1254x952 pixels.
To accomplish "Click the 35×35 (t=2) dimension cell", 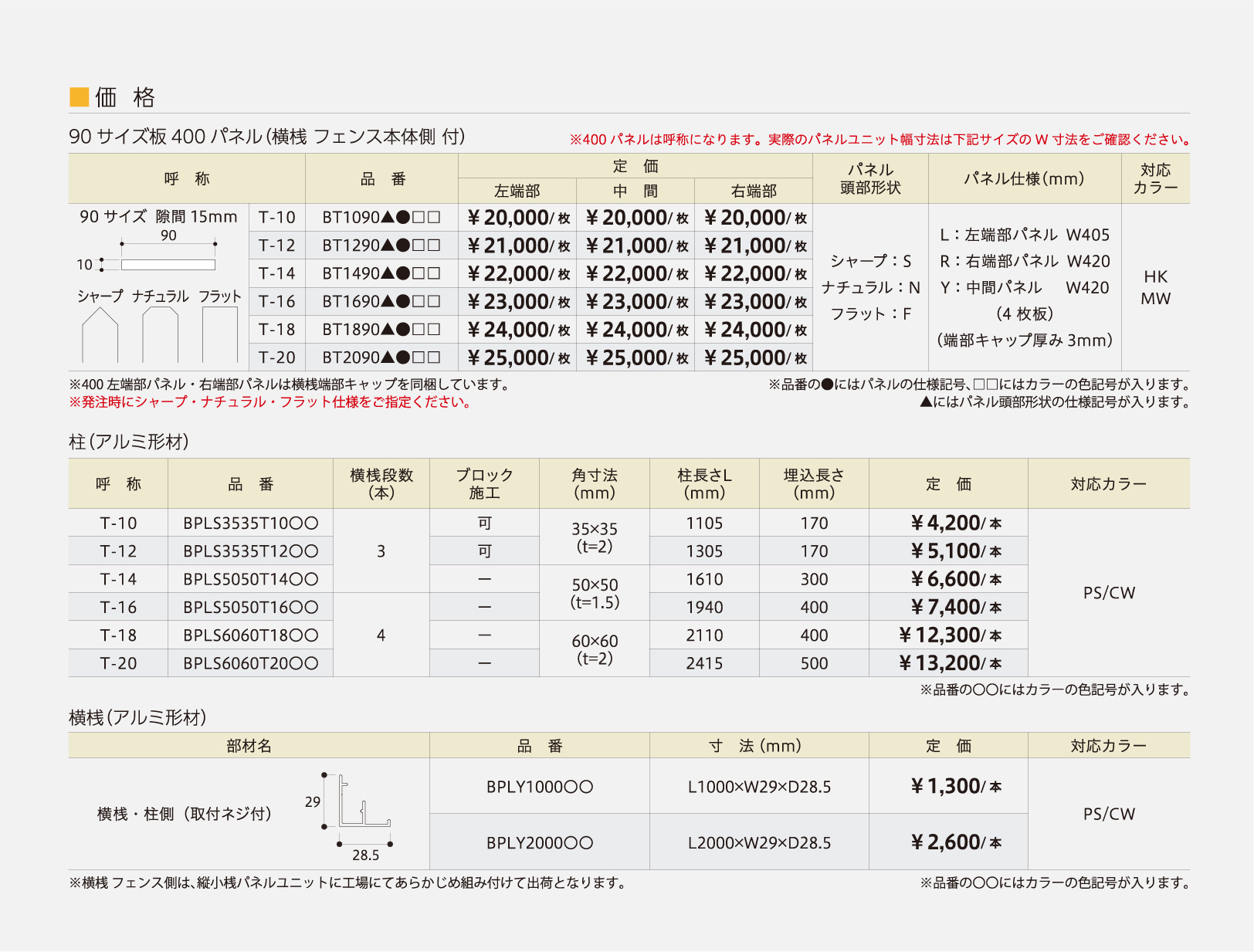I will (x=595, y=537).
